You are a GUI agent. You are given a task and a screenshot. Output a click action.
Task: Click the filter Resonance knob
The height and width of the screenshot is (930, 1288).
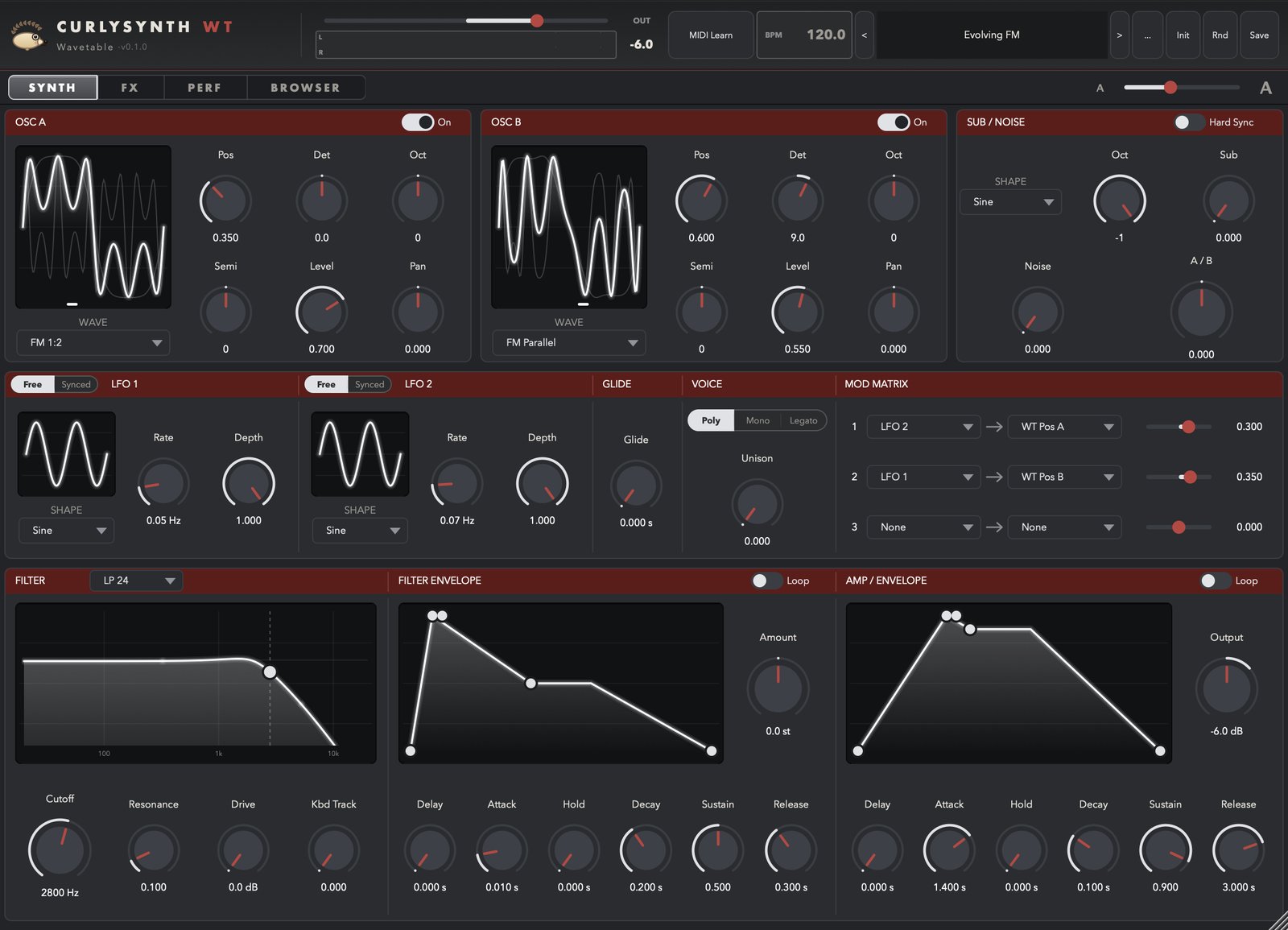pos(153,849)
